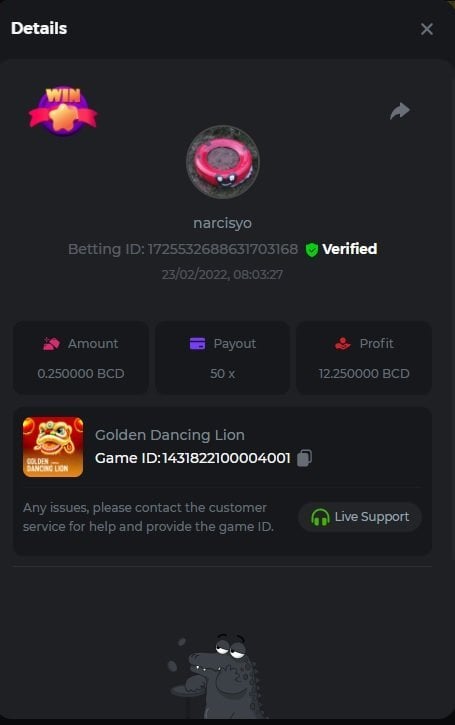Click the red Profit hand icon
The height and width of the screenshot is (725, 455).
pos(343,344)
